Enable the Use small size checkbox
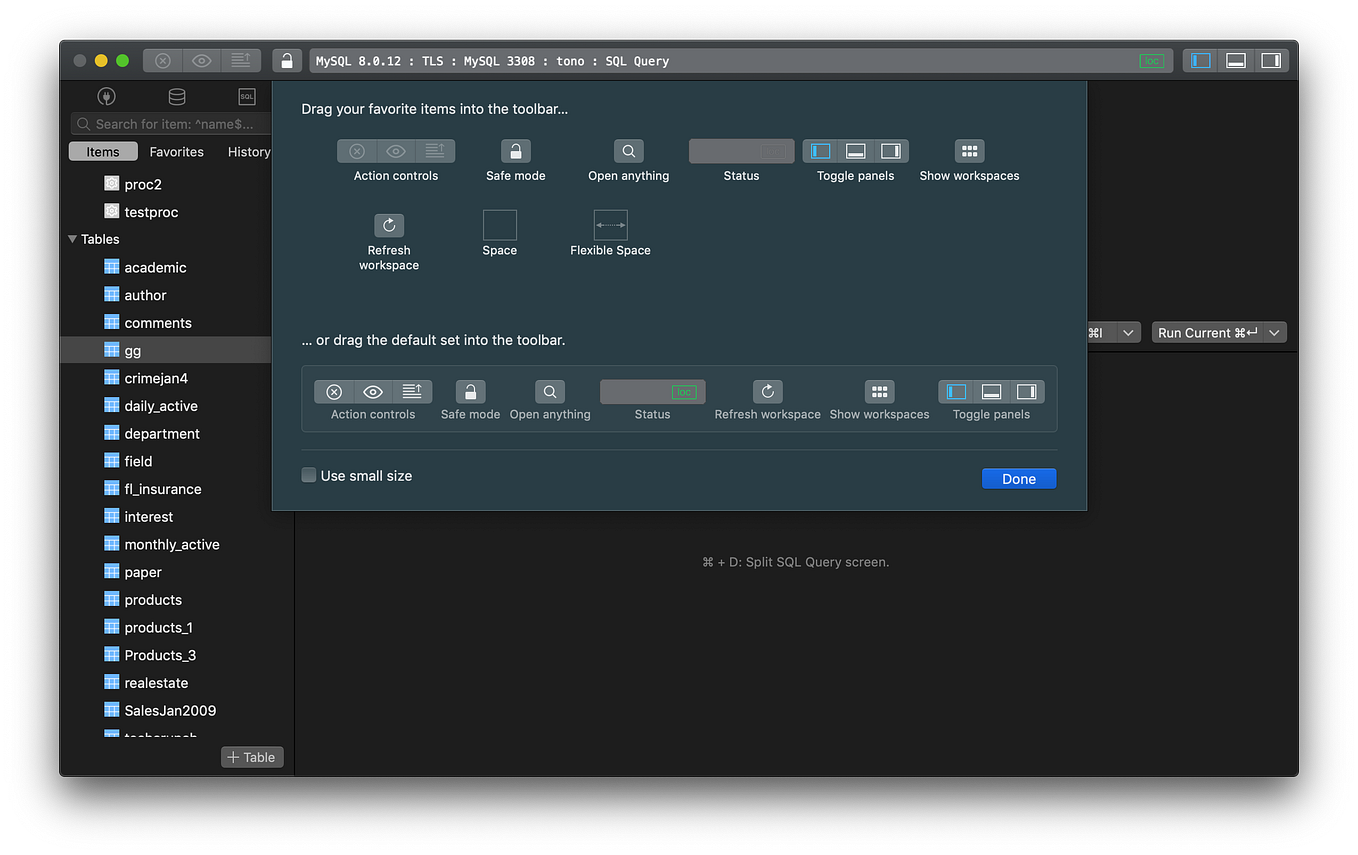The width and height of the screenshot is (1358, 855). coord(309,475)
